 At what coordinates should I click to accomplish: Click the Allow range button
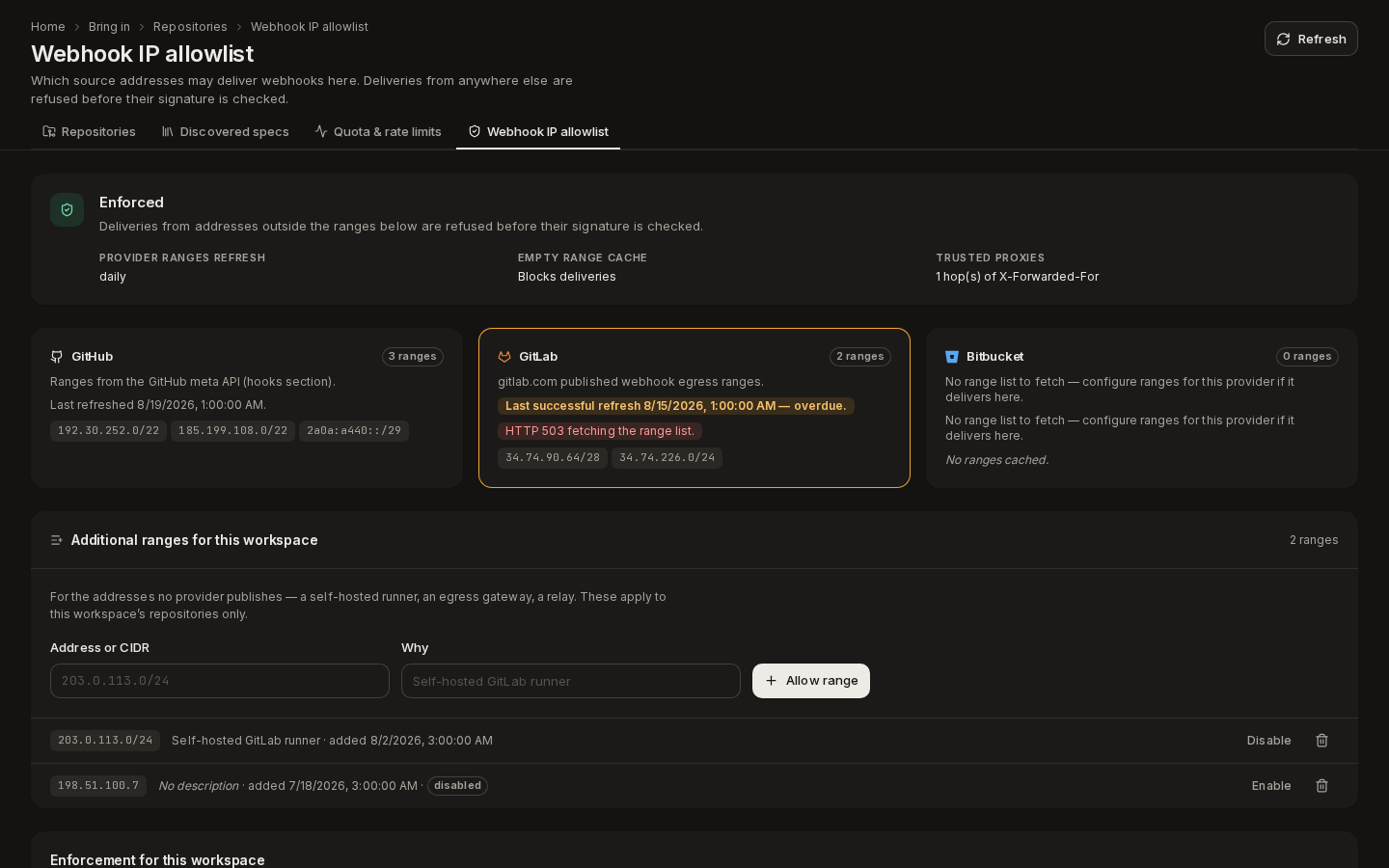tap(811, 681)
